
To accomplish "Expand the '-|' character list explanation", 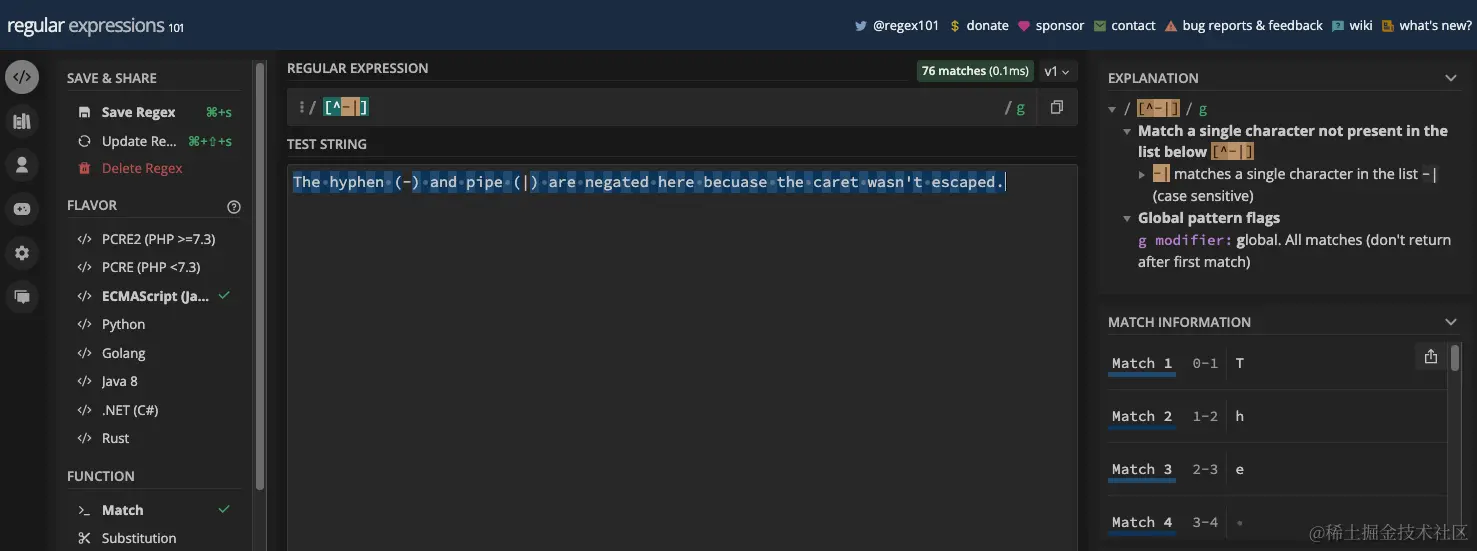I will coord(1143,174).
